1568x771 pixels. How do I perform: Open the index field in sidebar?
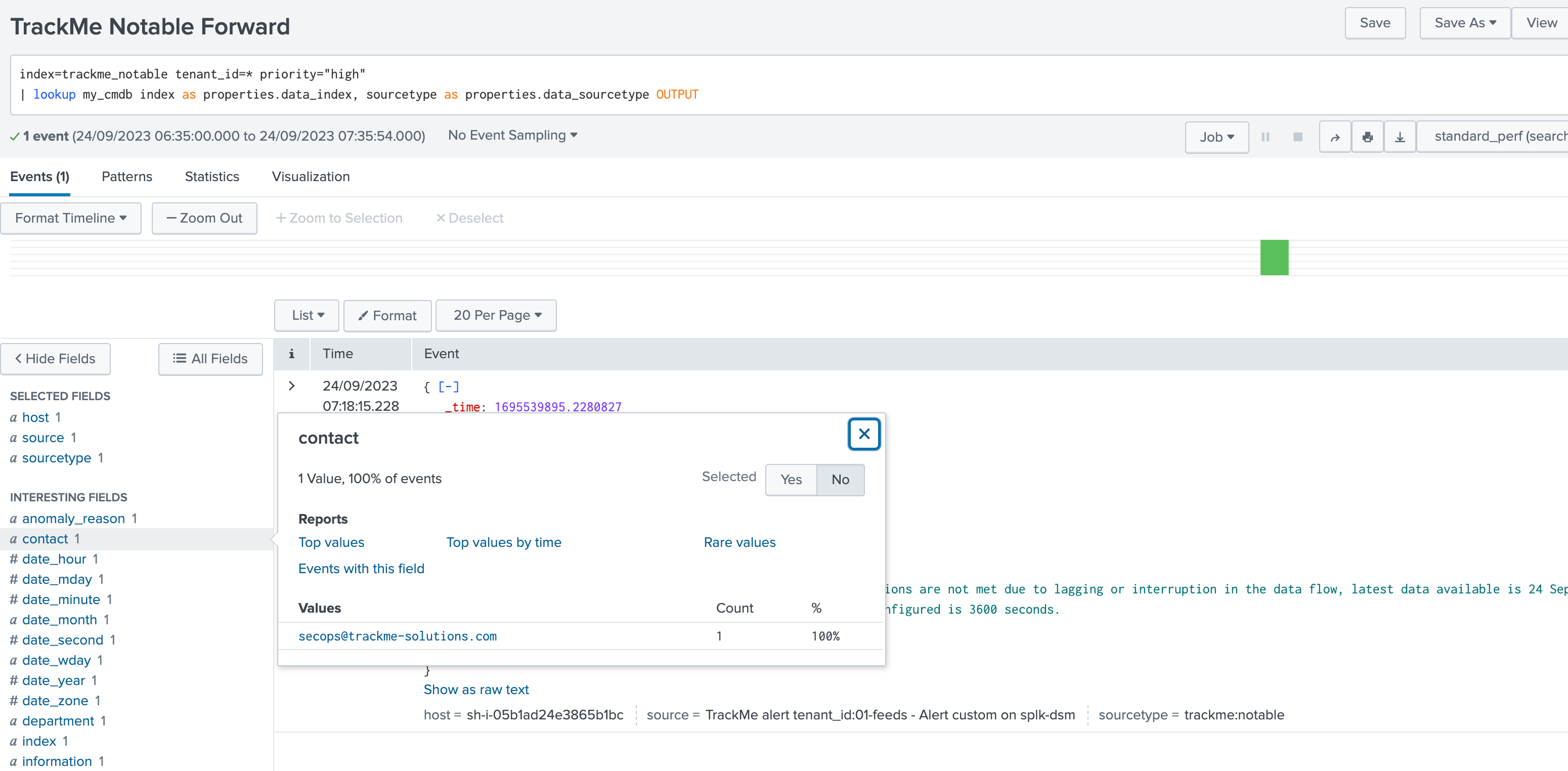(x=39, y=741)
